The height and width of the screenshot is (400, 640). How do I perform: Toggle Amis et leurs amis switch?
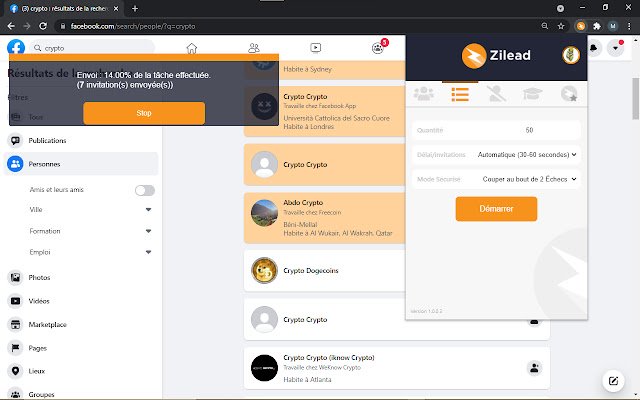[x=145, y=190]
